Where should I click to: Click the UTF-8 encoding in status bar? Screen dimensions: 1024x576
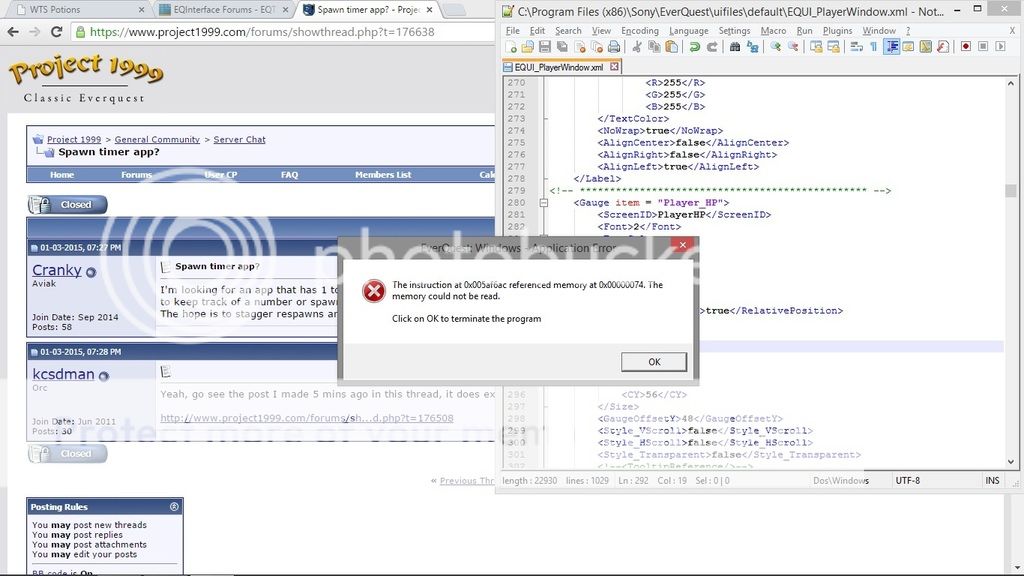click(908, 481)
